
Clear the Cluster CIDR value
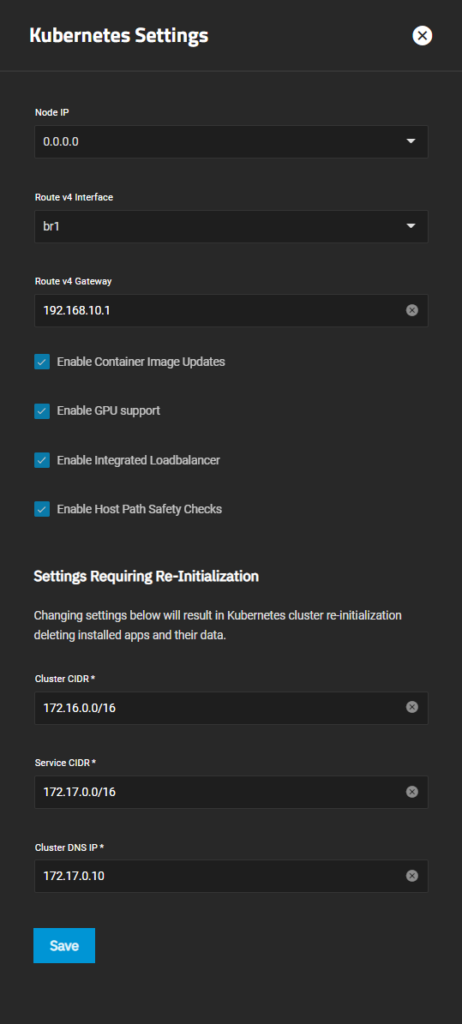click(x=412, y=707)
